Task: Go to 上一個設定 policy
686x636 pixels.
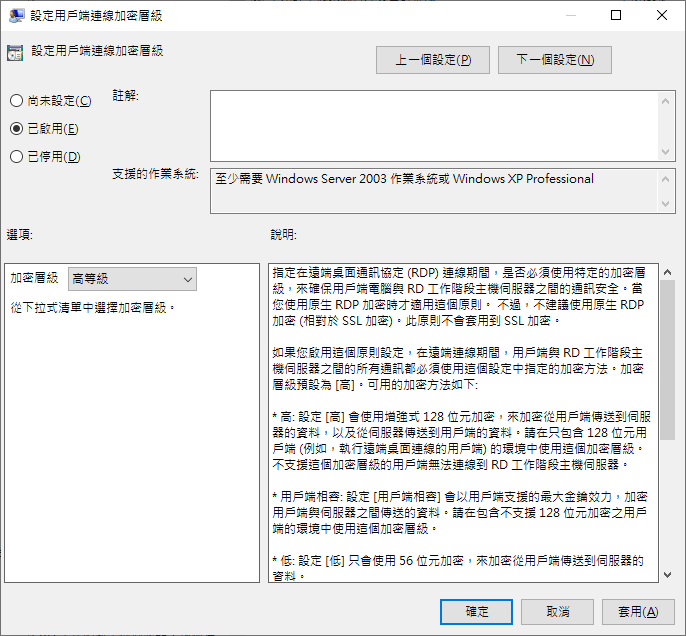Action: tap(432, 60)
